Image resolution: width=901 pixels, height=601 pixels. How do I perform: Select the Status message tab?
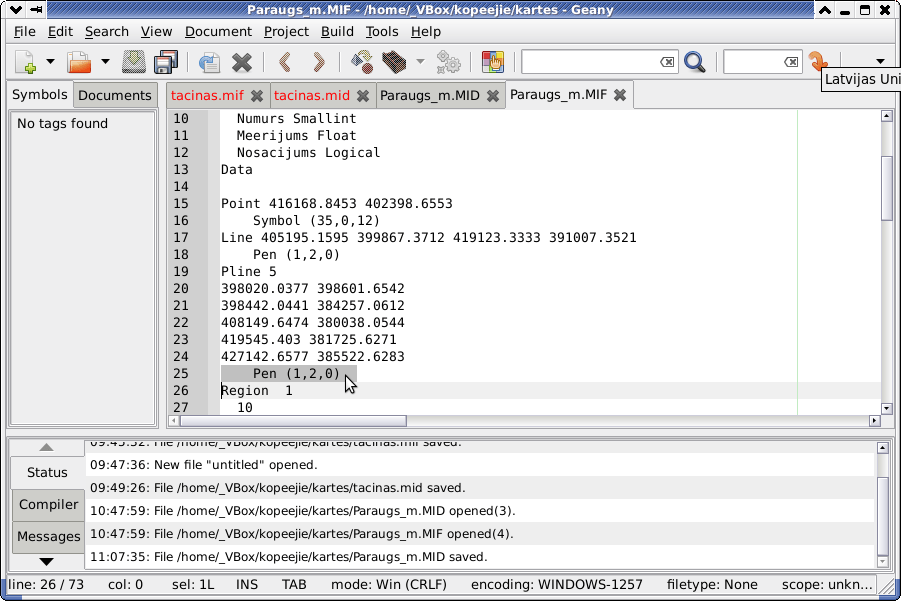coord(47,472)
